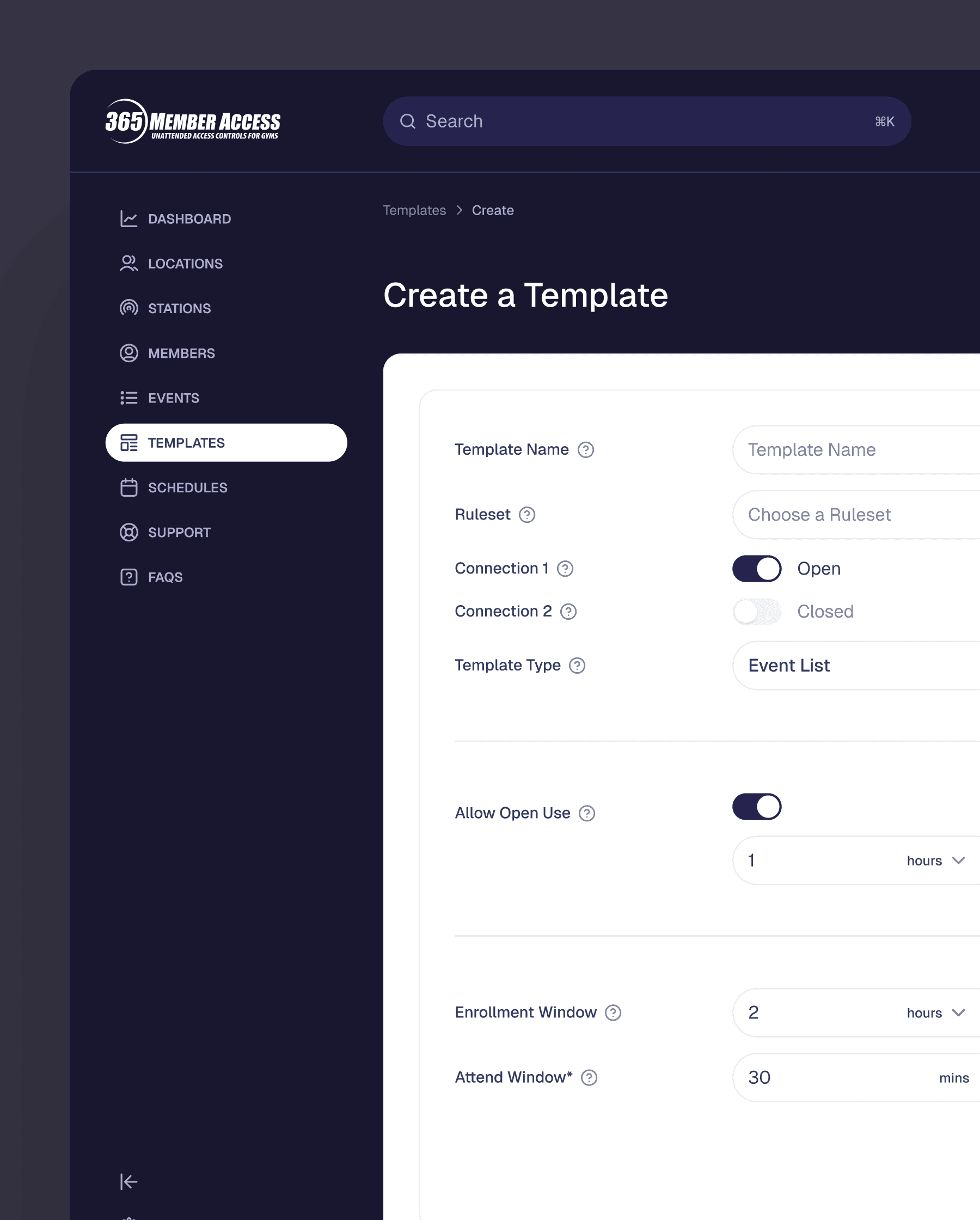Toggle Connection 1 switch off

pos(756,569)
